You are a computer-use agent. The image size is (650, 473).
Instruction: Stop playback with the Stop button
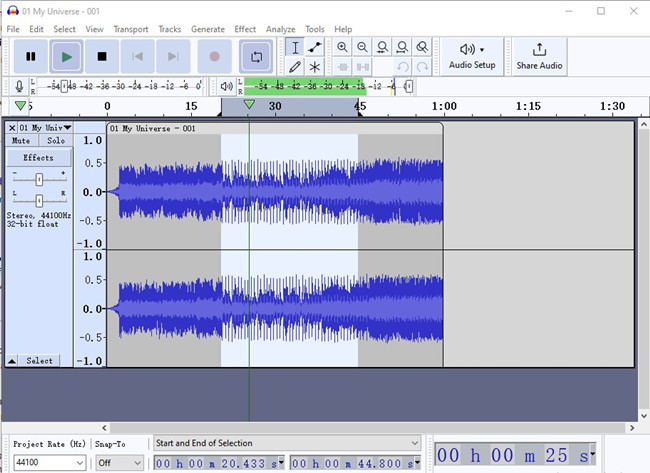(102, 56)
